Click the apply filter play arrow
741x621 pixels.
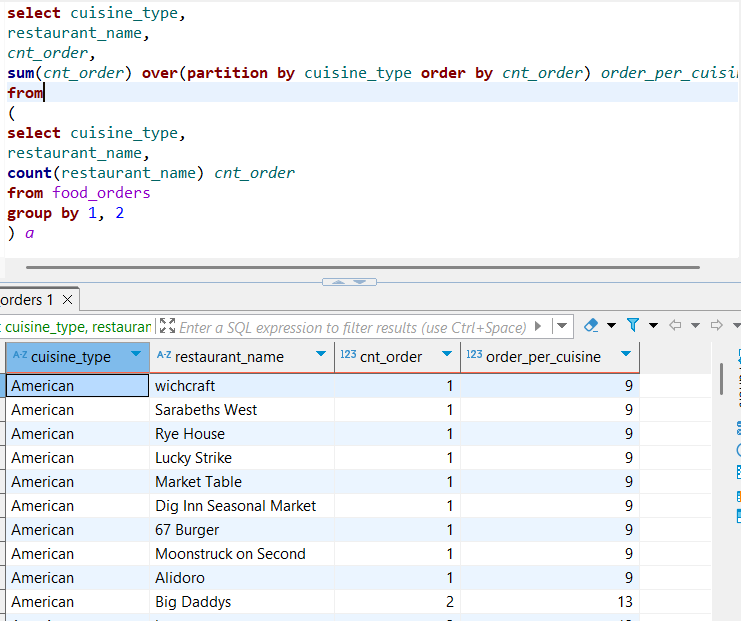539,326
